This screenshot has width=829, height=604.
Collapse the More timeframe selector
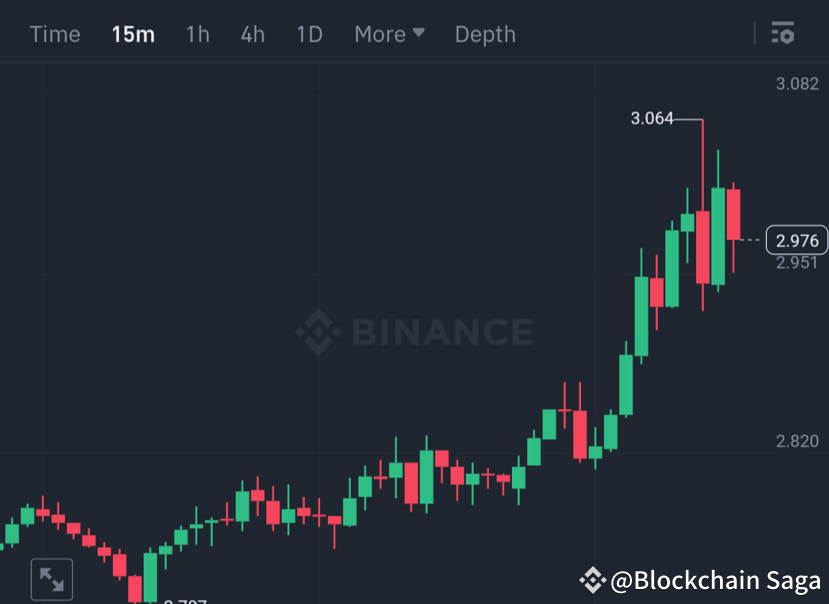point(420,33)
